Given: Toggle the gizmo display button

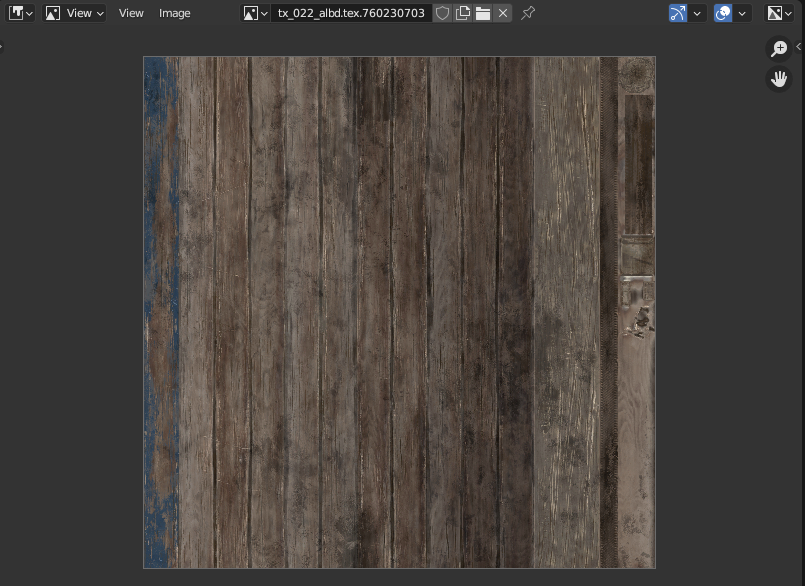Looking at the screenshot, I should (x=678, y=13).
